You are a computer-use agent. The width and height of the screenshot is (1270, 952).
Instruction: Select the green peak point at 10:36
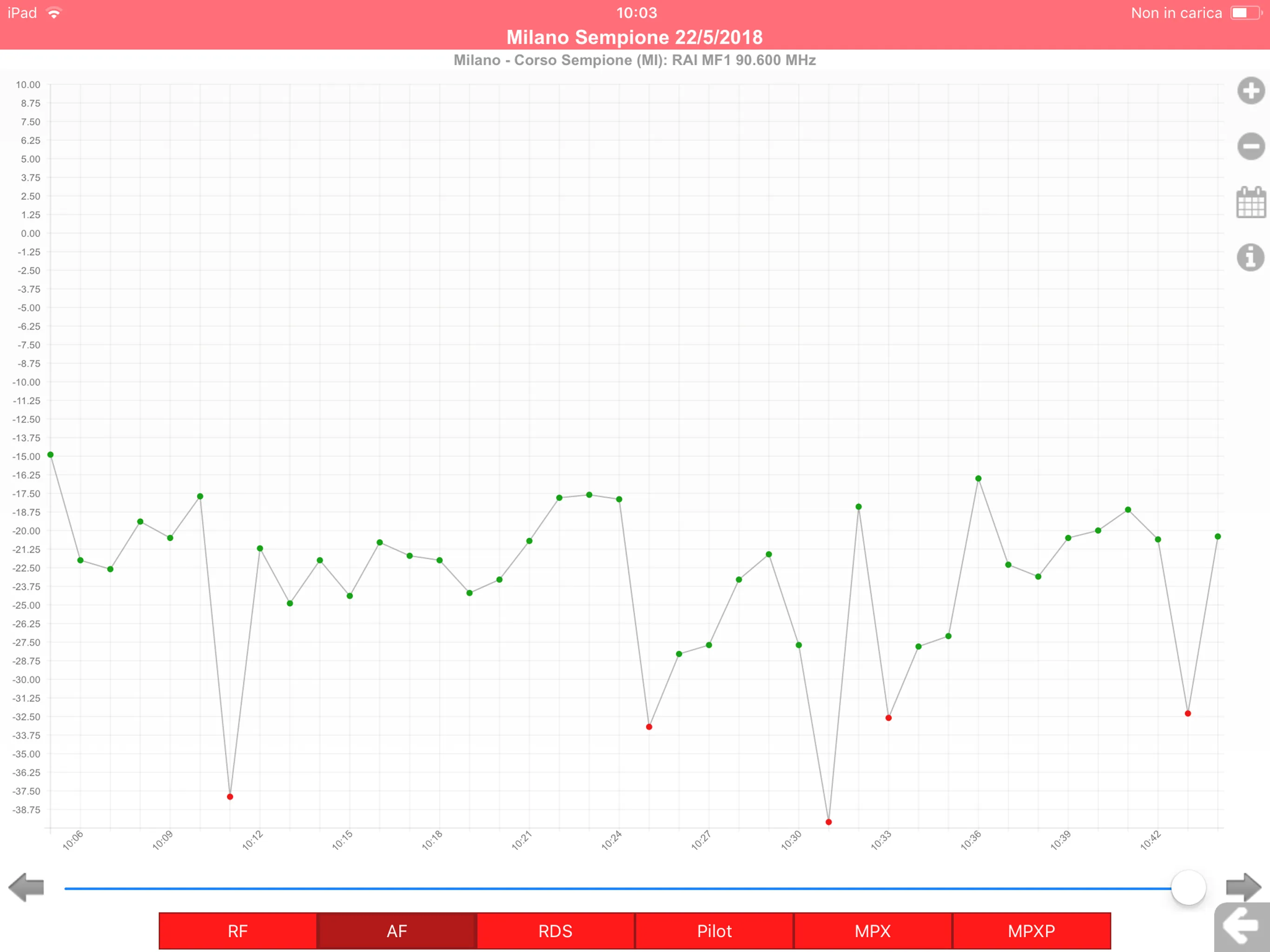(979, 478)
